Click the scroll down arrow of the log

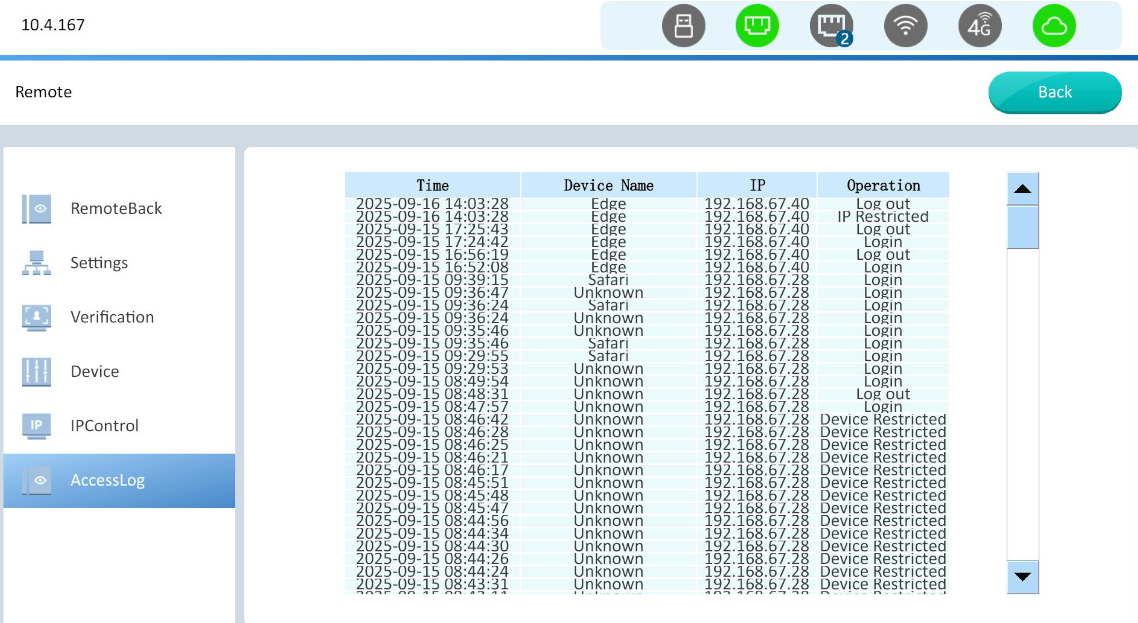tap(1022, 577)
